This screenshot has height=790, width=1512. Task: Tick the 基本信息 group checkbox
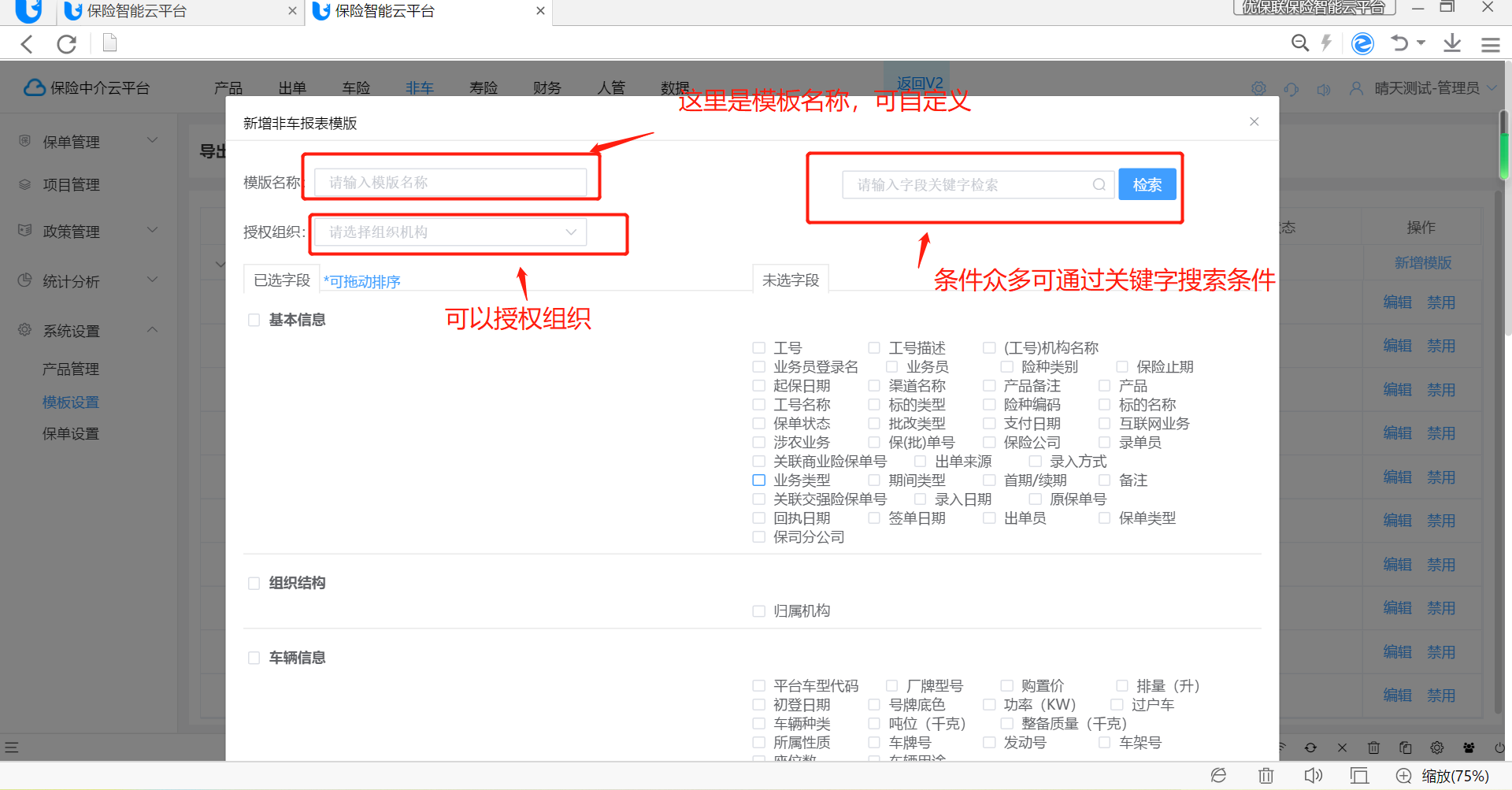click(254, 320)
